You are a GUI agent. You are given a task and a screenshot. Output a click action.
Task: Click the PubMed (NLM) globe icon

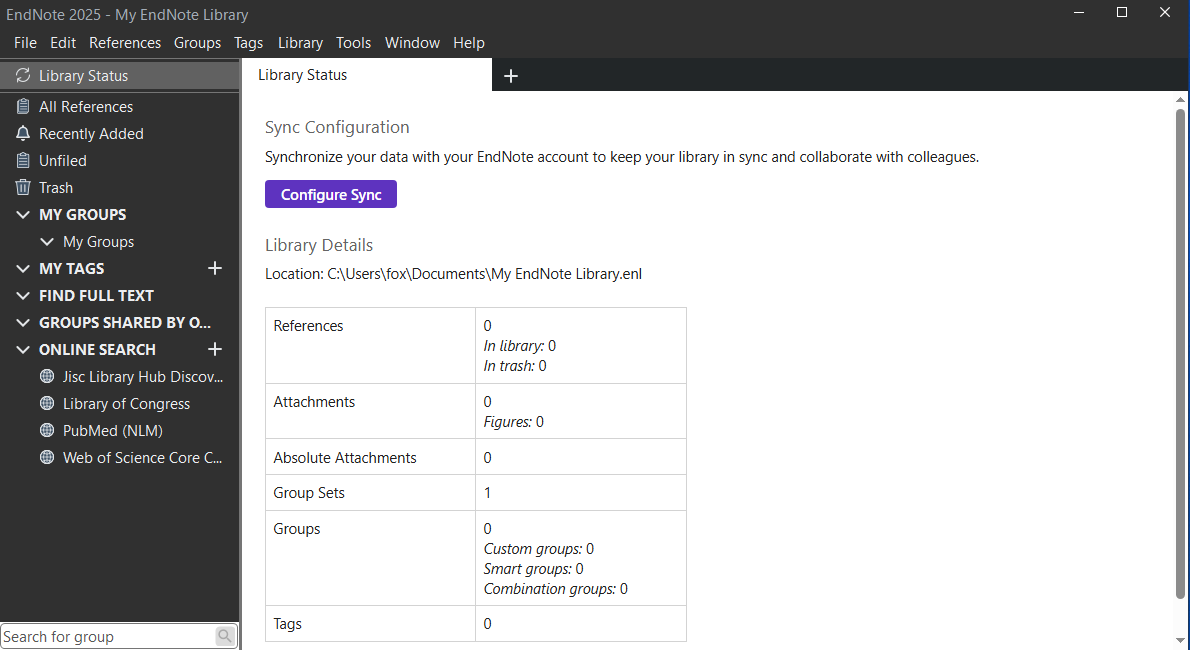(46, 431)
